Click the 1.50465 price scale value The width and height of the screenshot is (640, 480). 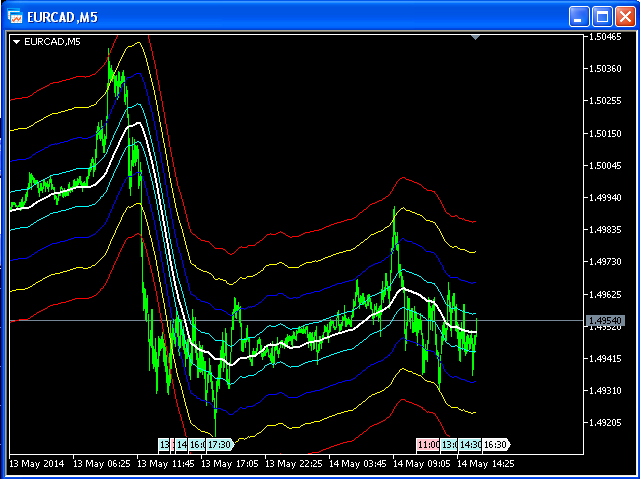point(604,37)
